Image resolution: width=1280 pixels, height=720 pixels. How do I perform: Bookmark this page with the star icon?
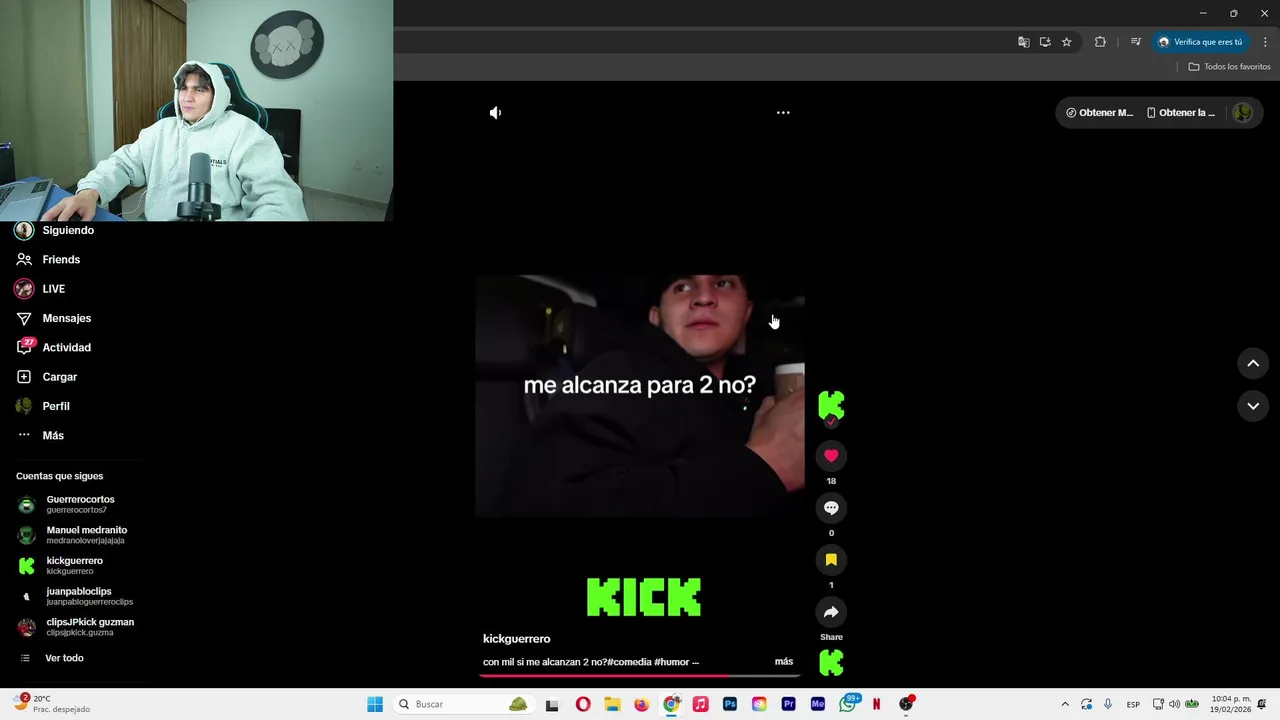click(x=1067, y=42)
